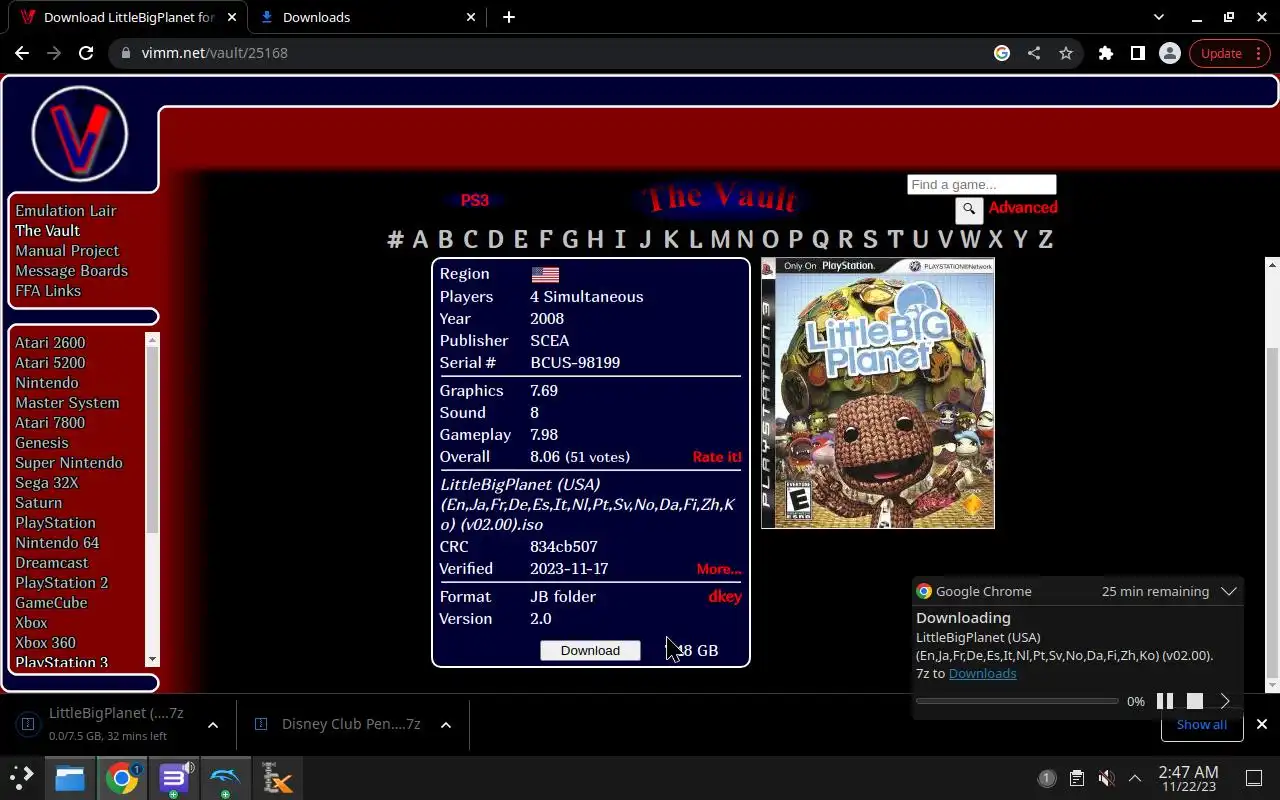Pause the download in notification
1280x800 pixels.
1165,701
